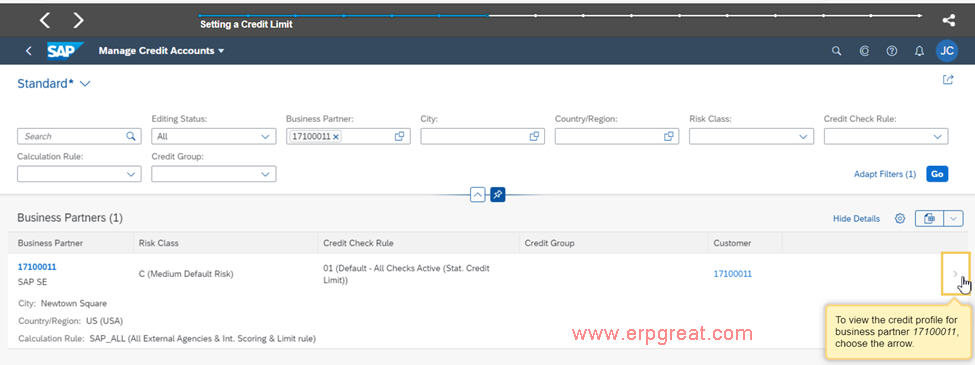975x365 pixels.
Task: Open customer 17100011 link in Customer column
Action: [x=732, y=274]
